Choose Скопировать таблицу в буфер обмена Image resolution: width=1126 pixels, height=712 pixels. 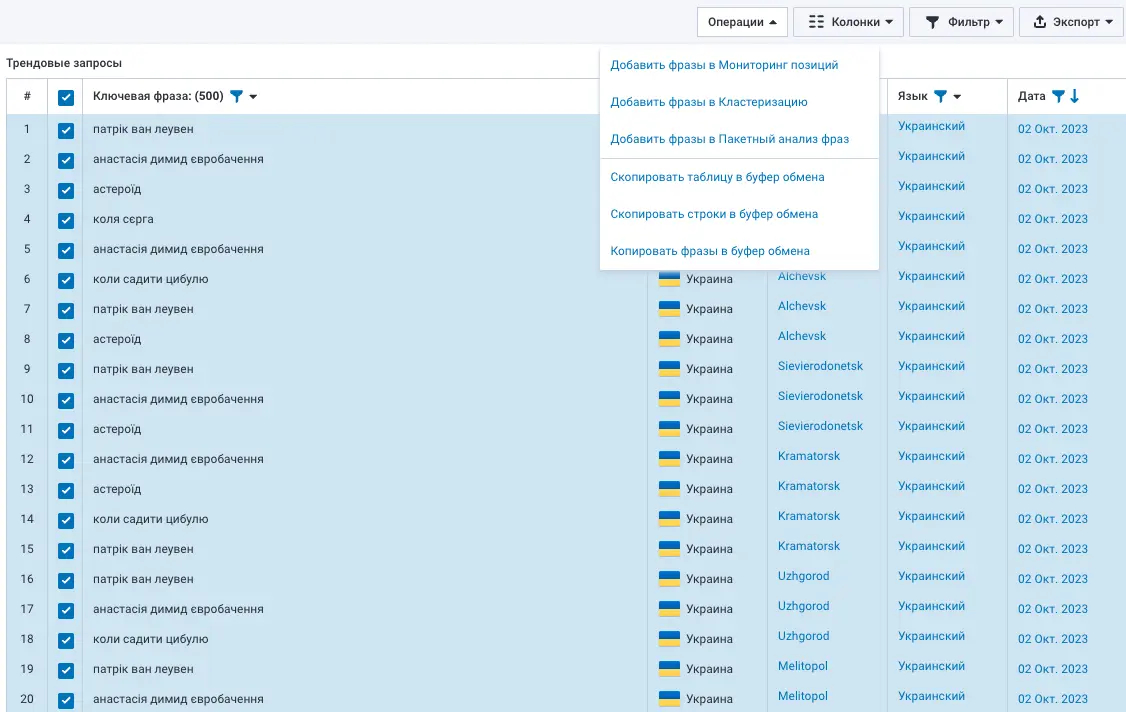(x=717, y=177)
